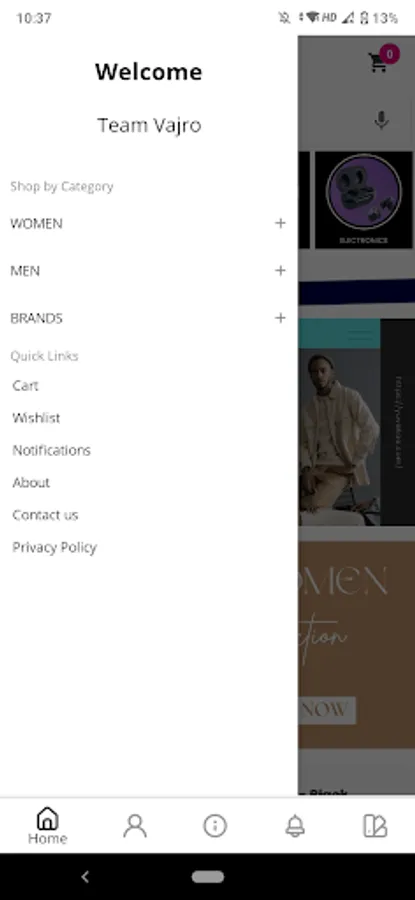415x900 pixels.
Task: Open the About link
Action: [x=31, y=482]
